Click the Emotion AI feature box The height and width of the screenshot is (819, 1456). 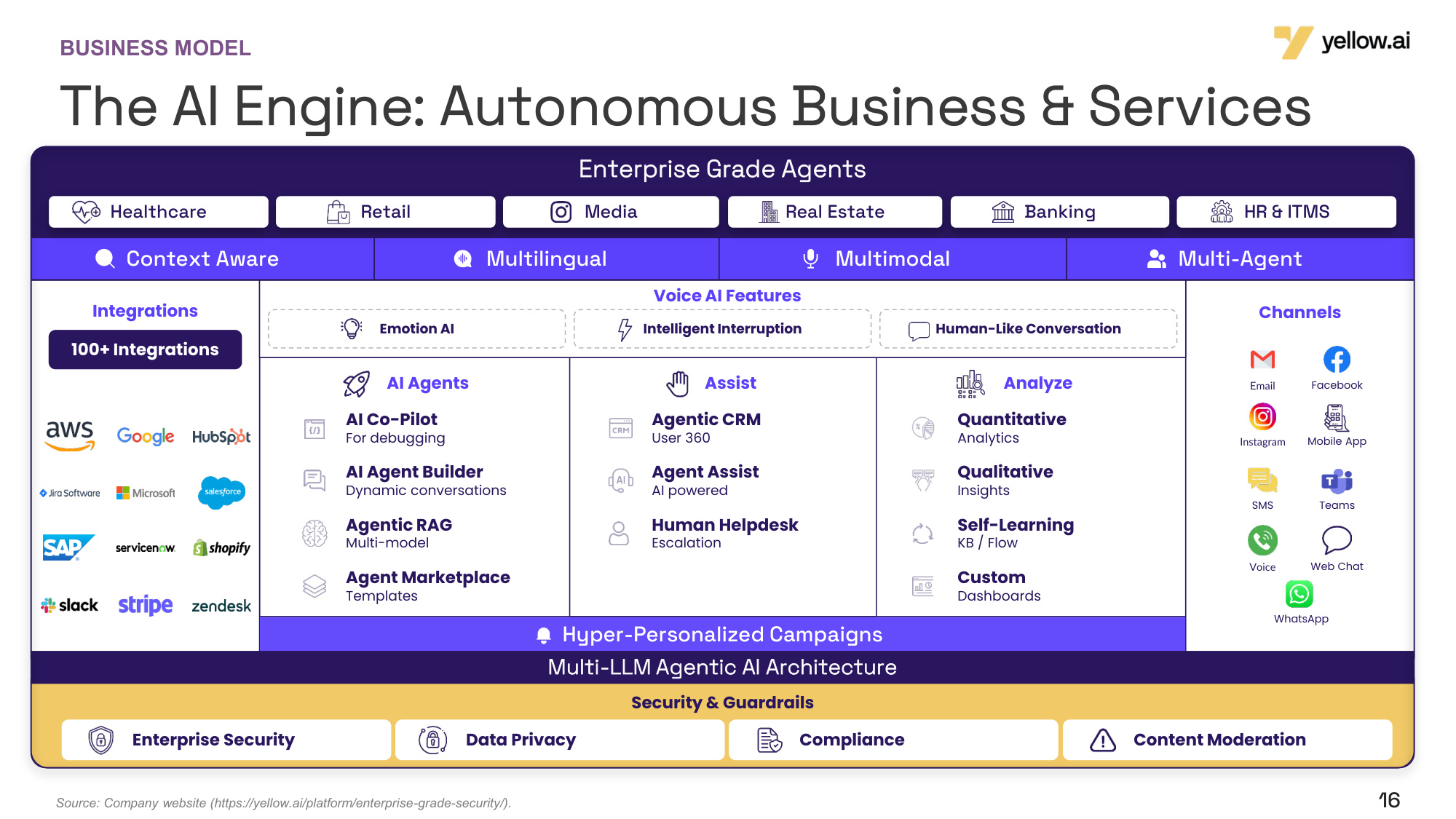[x=416, y=329]
